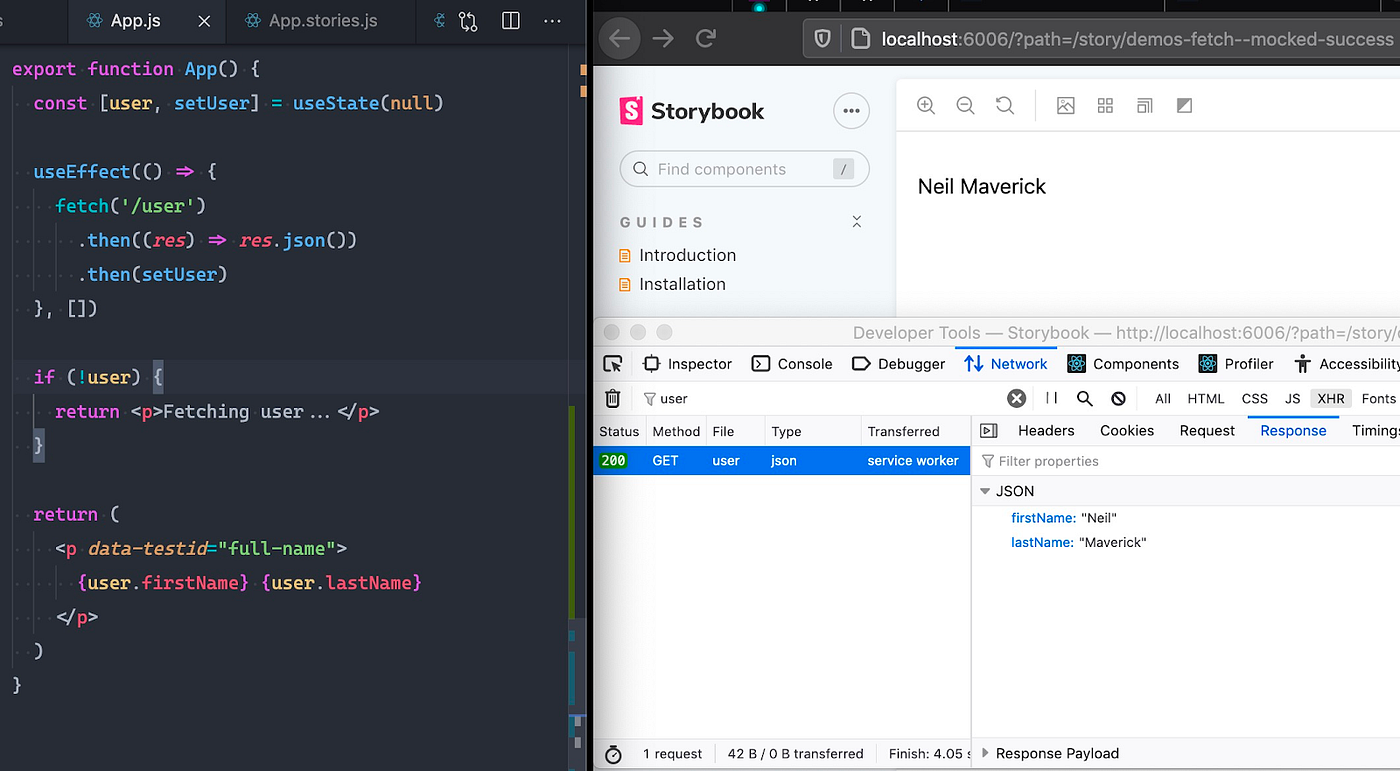
Task: Reload the browser page
Action: pos(706,39)
